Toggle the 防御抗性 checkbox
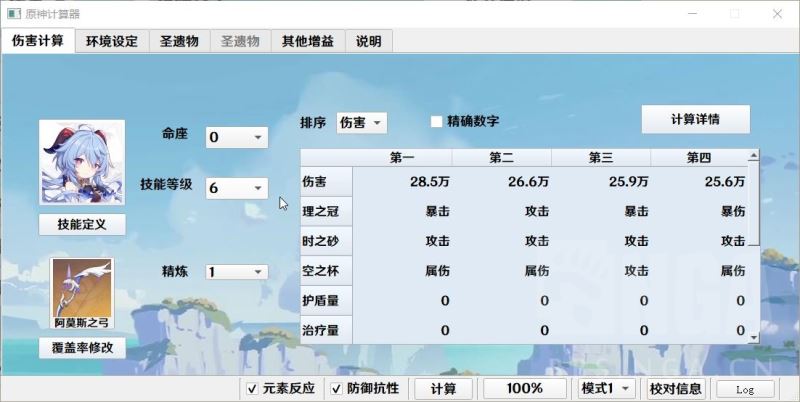 point(336,389)
